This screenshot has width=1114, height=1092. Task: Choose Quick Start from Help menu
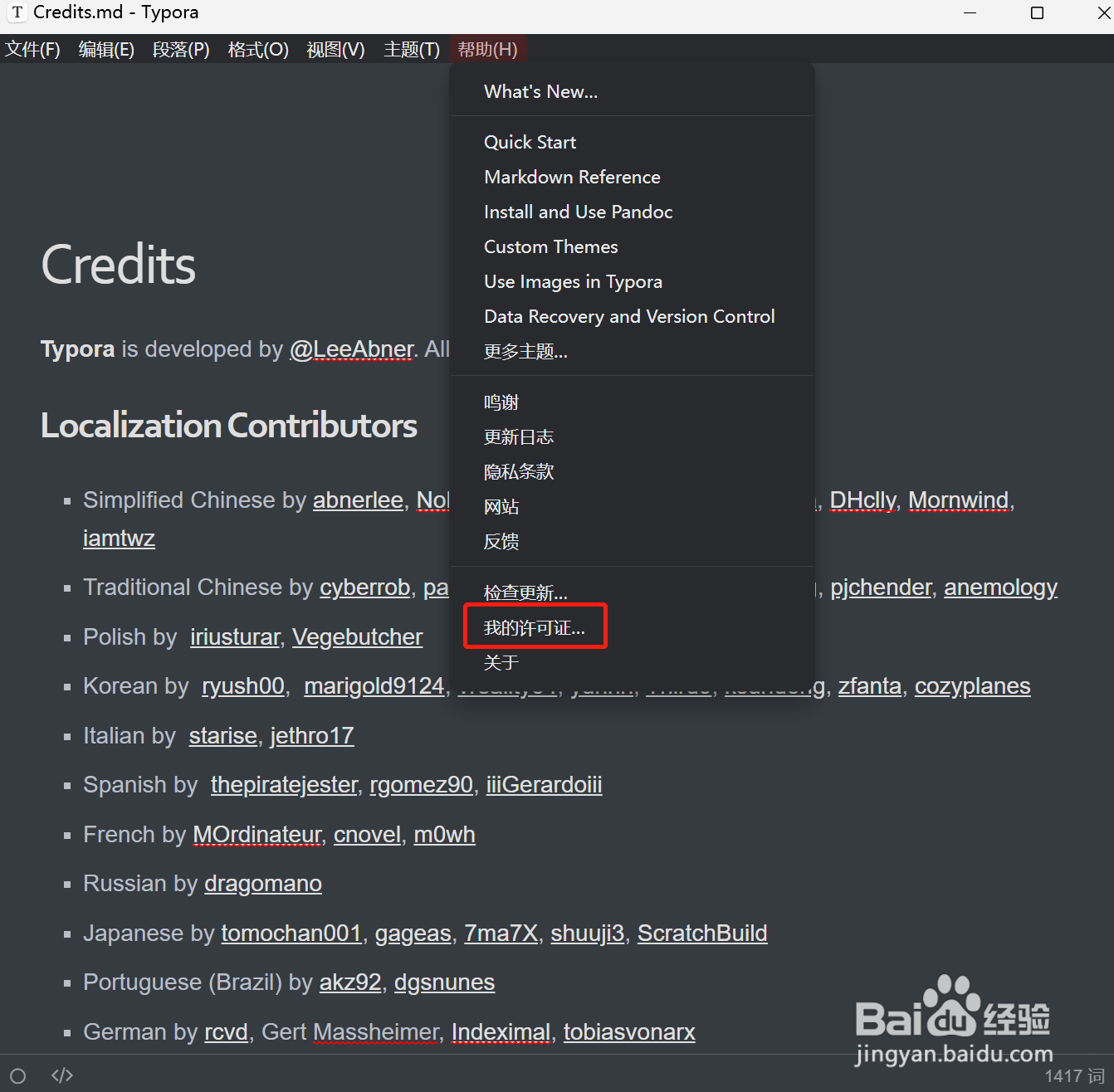(632, 143)
